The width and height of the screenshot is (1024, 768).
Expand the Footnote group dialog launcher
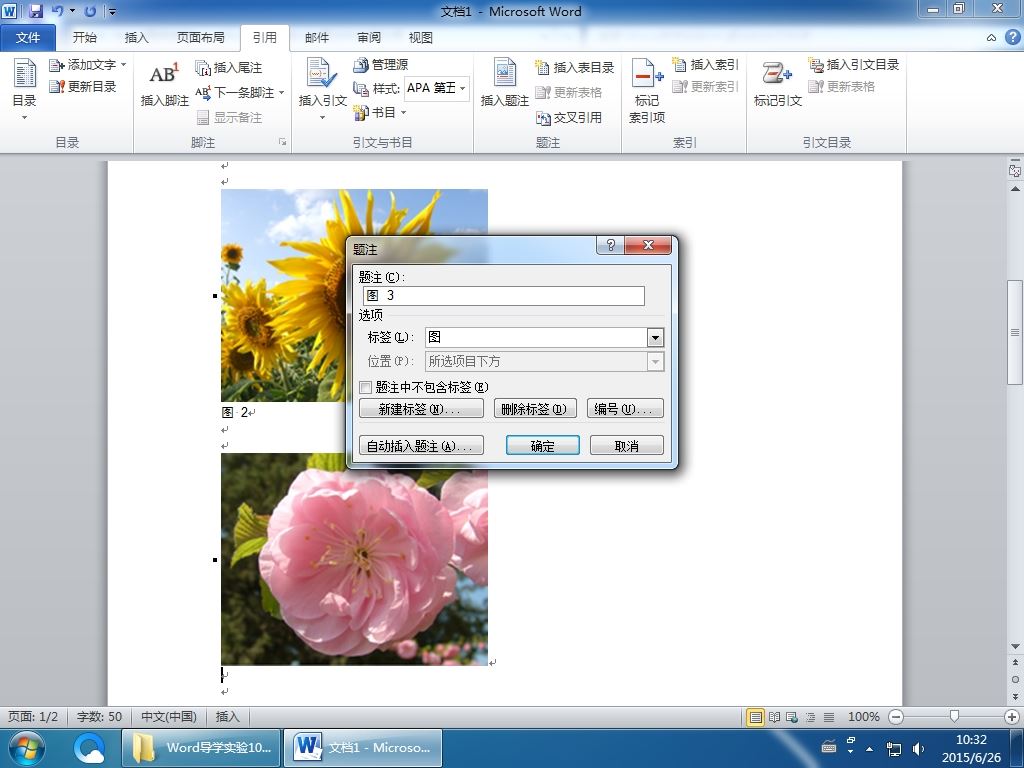click(x=282, y=142)
